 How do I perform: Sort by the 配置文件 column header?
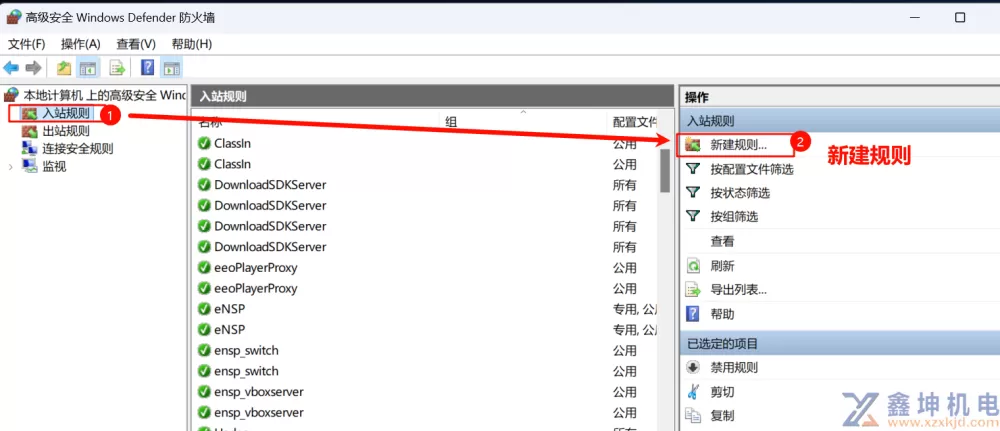coord(634,122)
